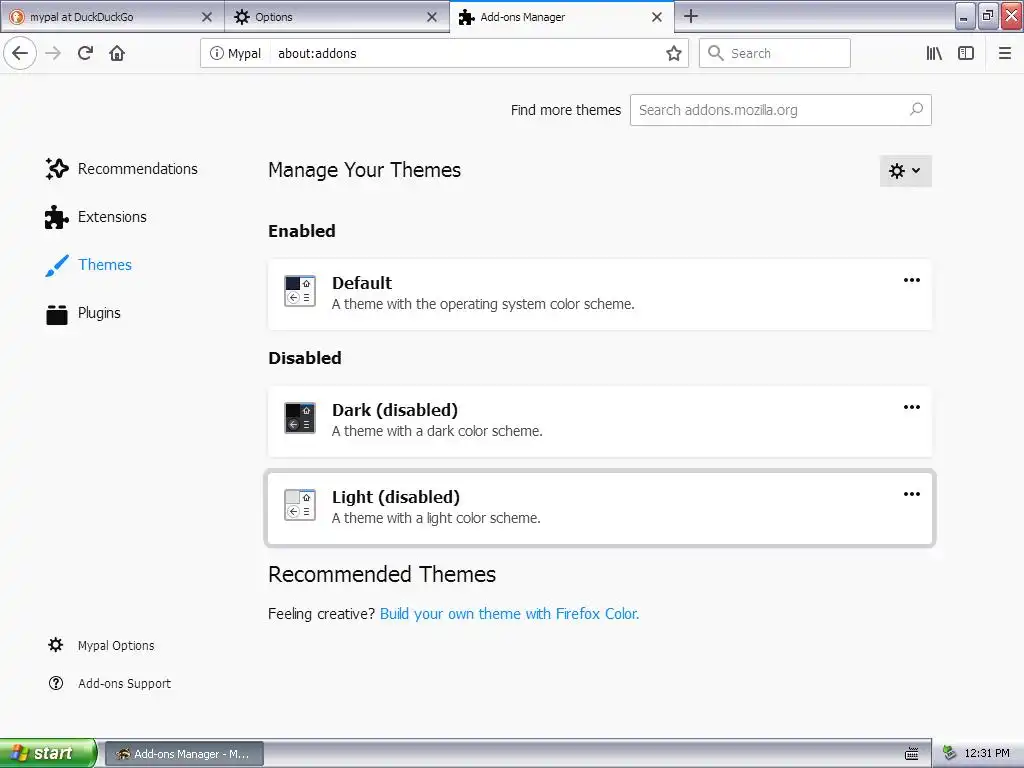This screenshot has height=768, width=1024.
Task: Click the Plugins brick icon
Action: point(57,313)
